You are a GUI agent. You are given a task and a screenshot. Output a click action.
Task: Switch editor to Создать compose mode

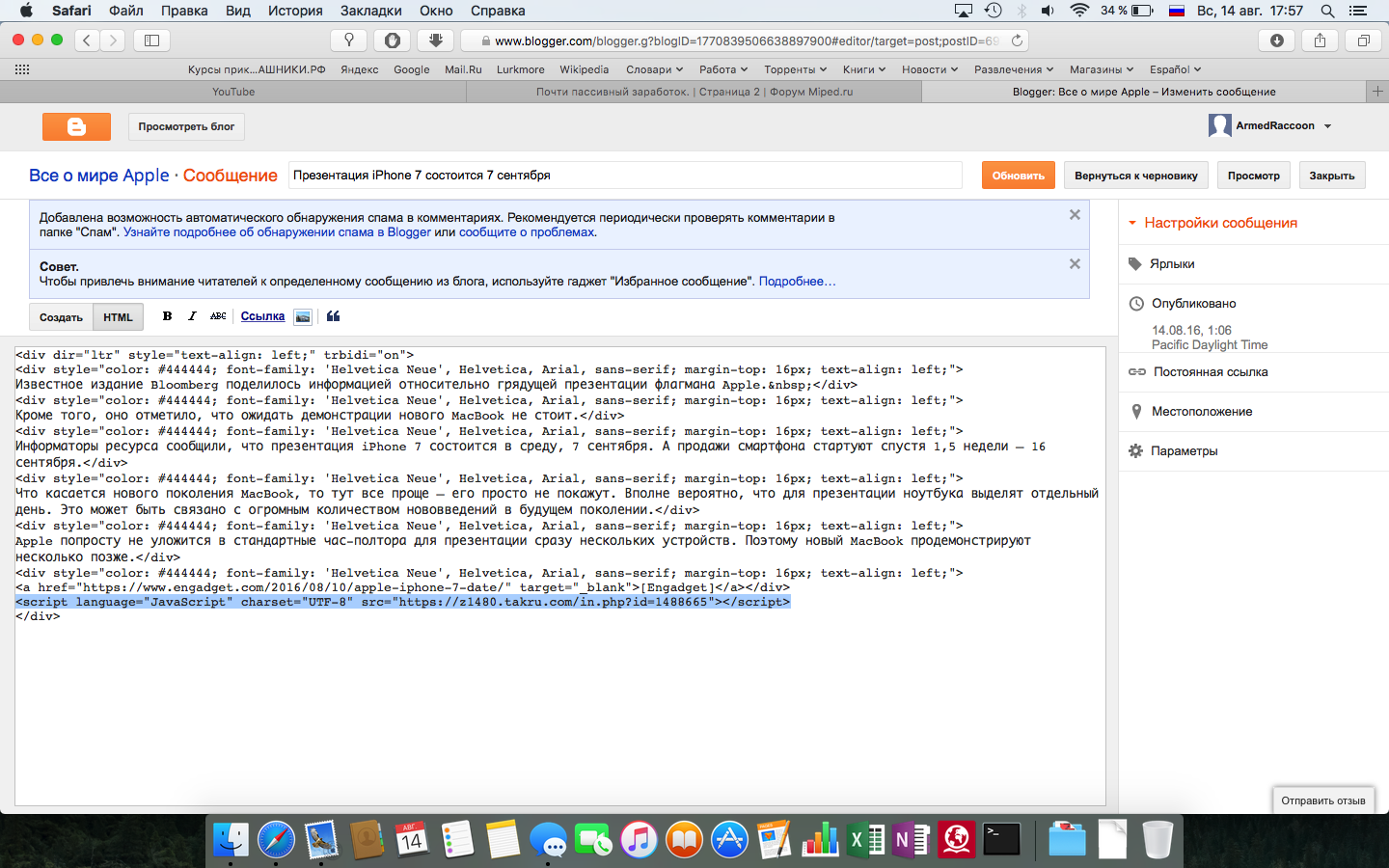pos(61,317)
